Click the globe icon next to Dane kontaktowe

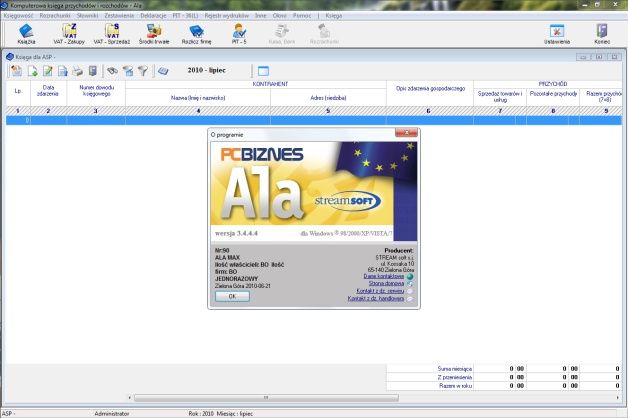click(x=410, y=276)
